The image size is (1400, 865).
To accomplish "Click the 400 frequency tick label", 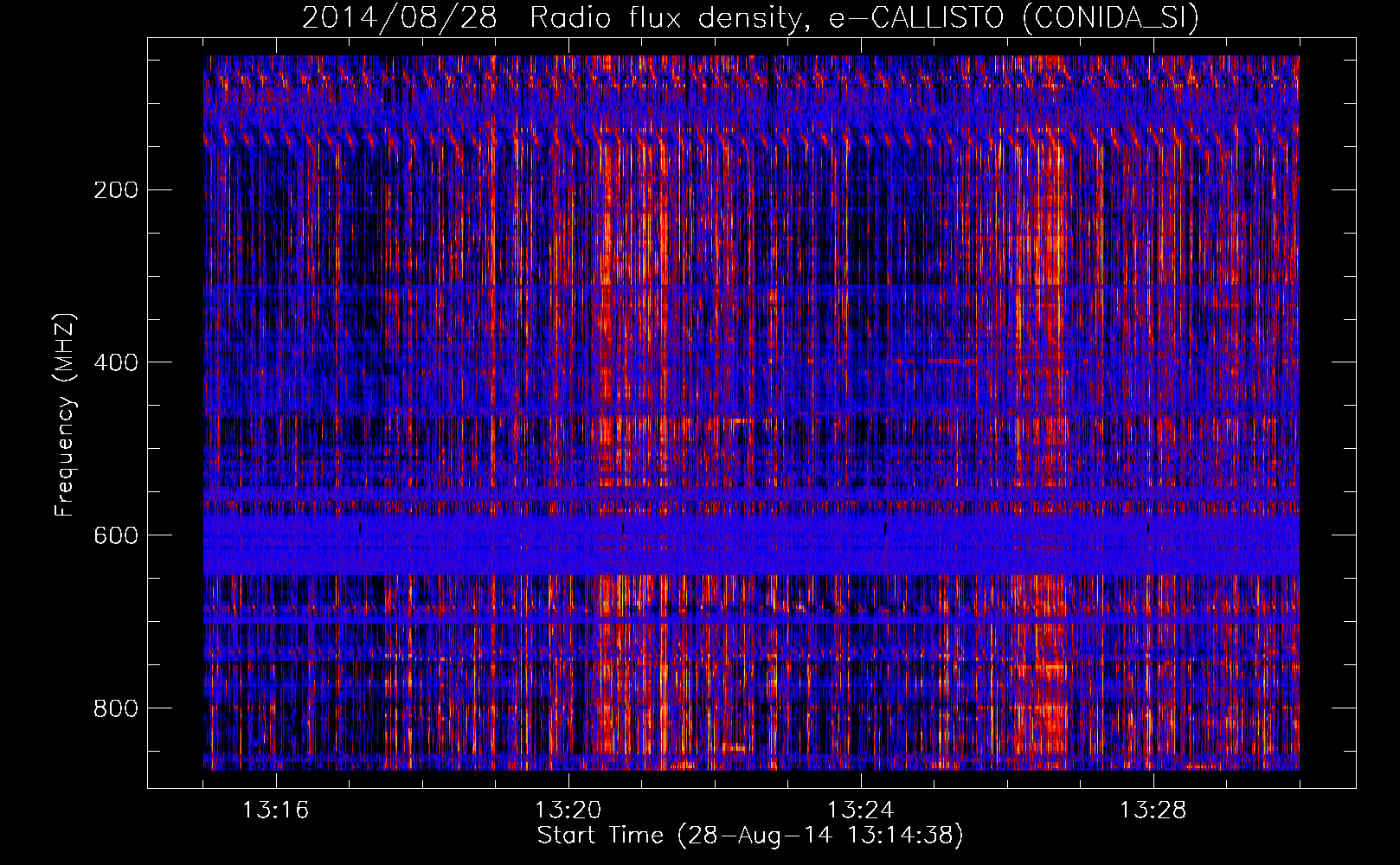I will (116, 362).
